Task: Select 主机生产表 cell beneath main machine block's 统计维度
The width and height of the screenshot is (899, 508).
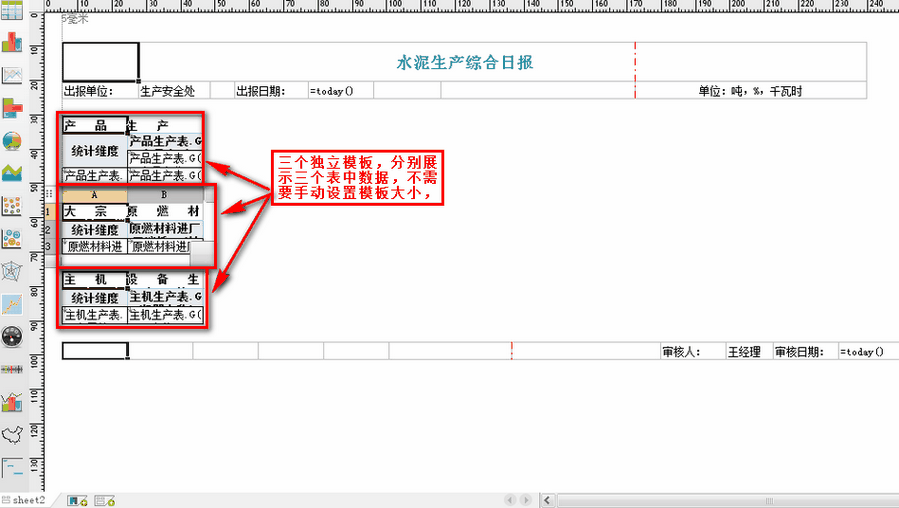Action: (95, 315)
